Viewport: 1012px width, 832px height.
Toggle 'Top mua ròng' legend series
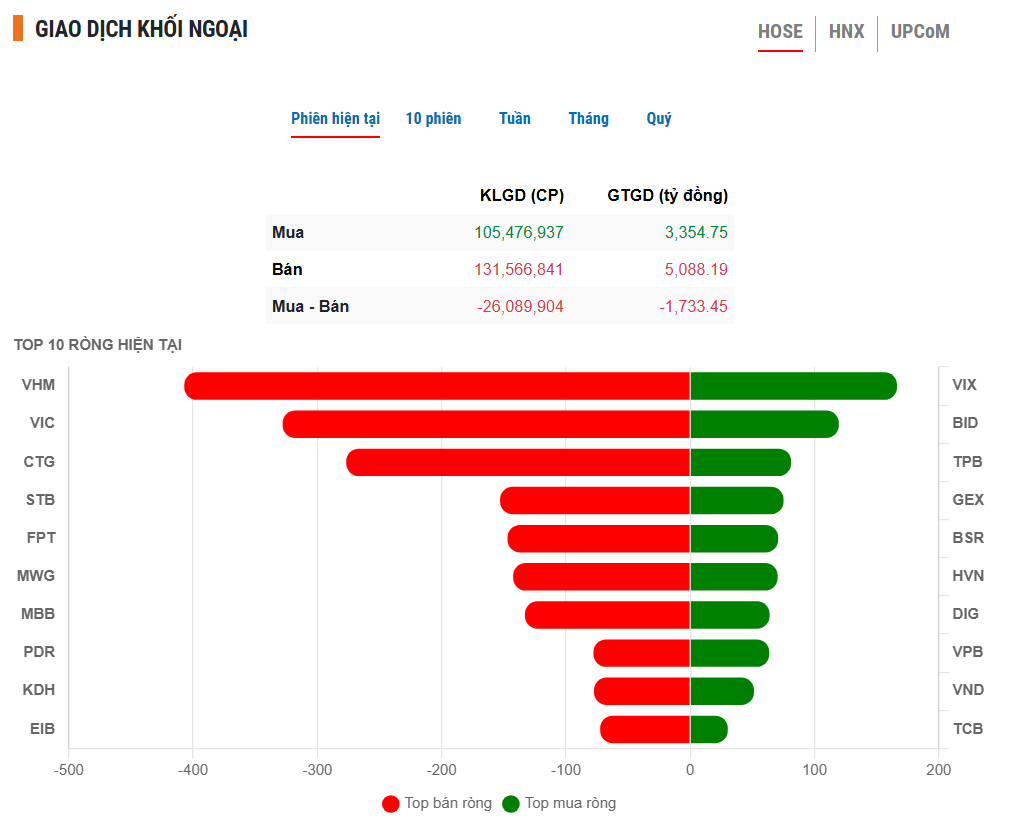(570, 803)
